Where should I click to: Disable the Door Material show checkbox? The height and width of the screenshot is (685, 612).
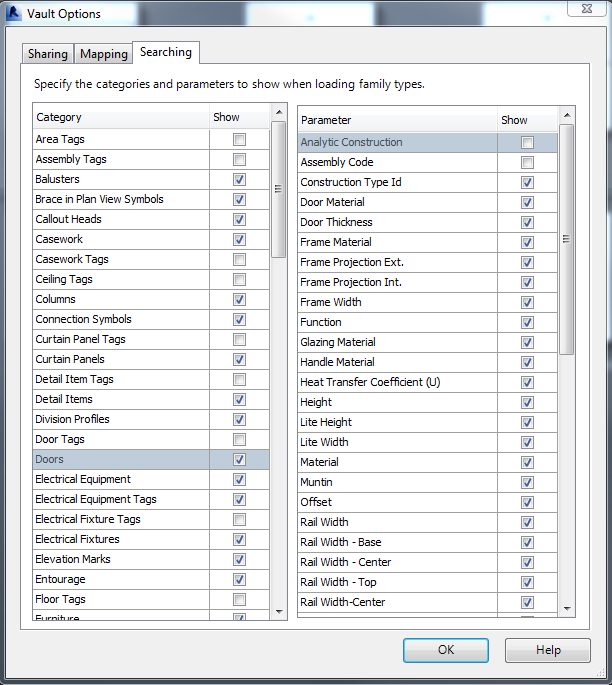pyautogui.click(x=527, y=203)
